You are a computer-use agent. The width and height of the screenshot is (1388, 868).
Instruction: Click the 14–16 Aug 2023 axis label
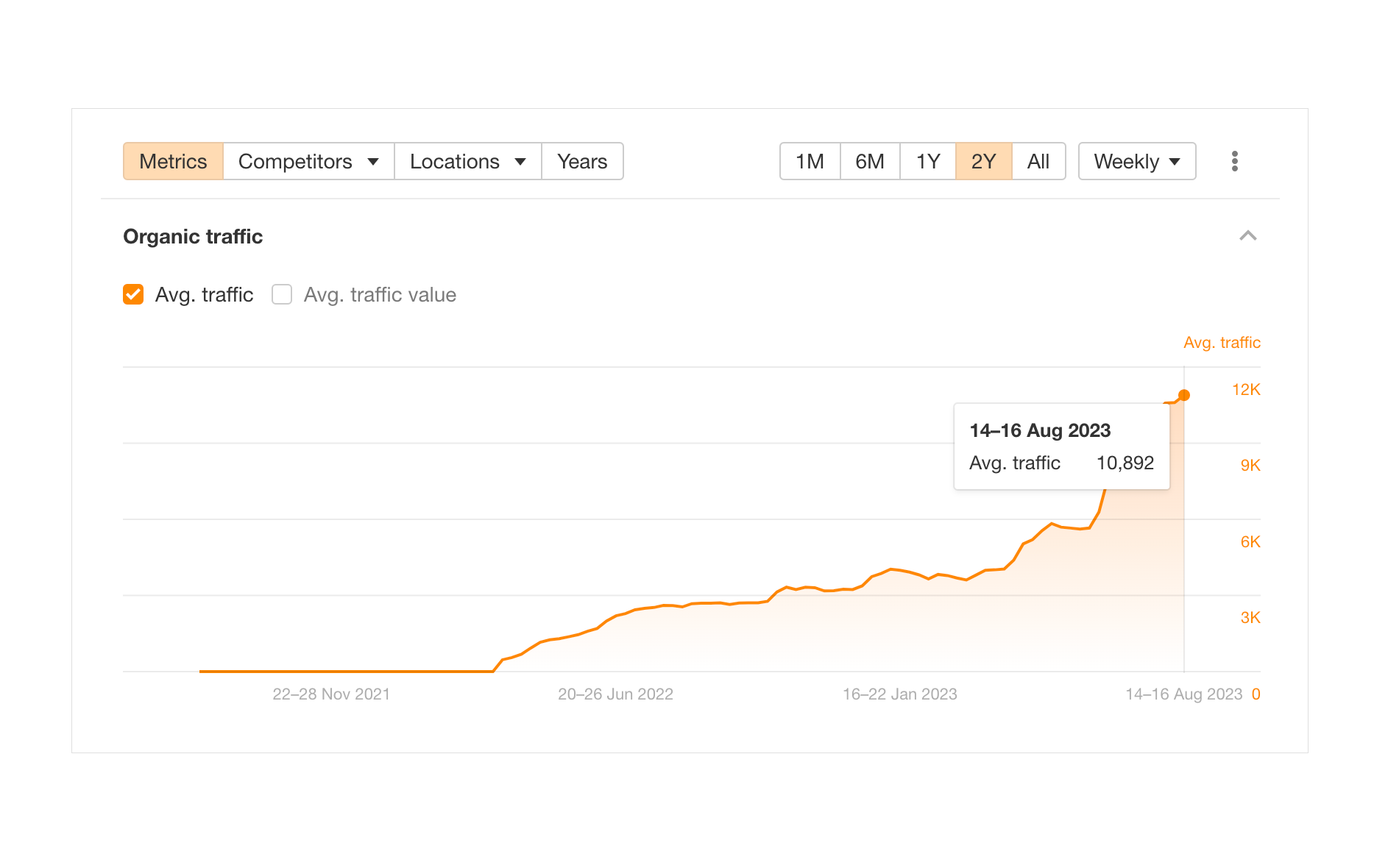coord(1183,694)
